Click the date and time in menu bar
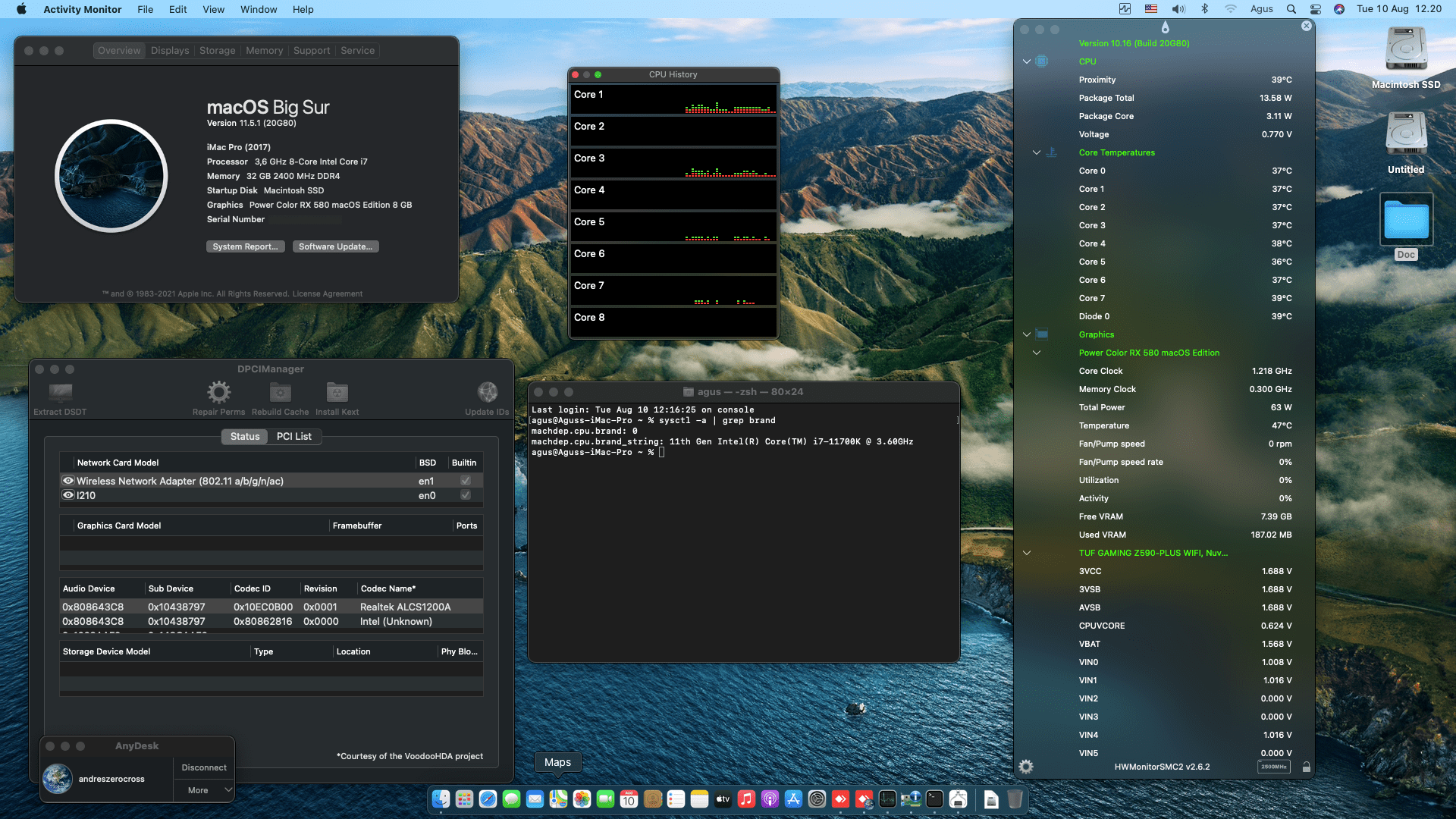The image size is (1456, 819). pos(1398,9)
